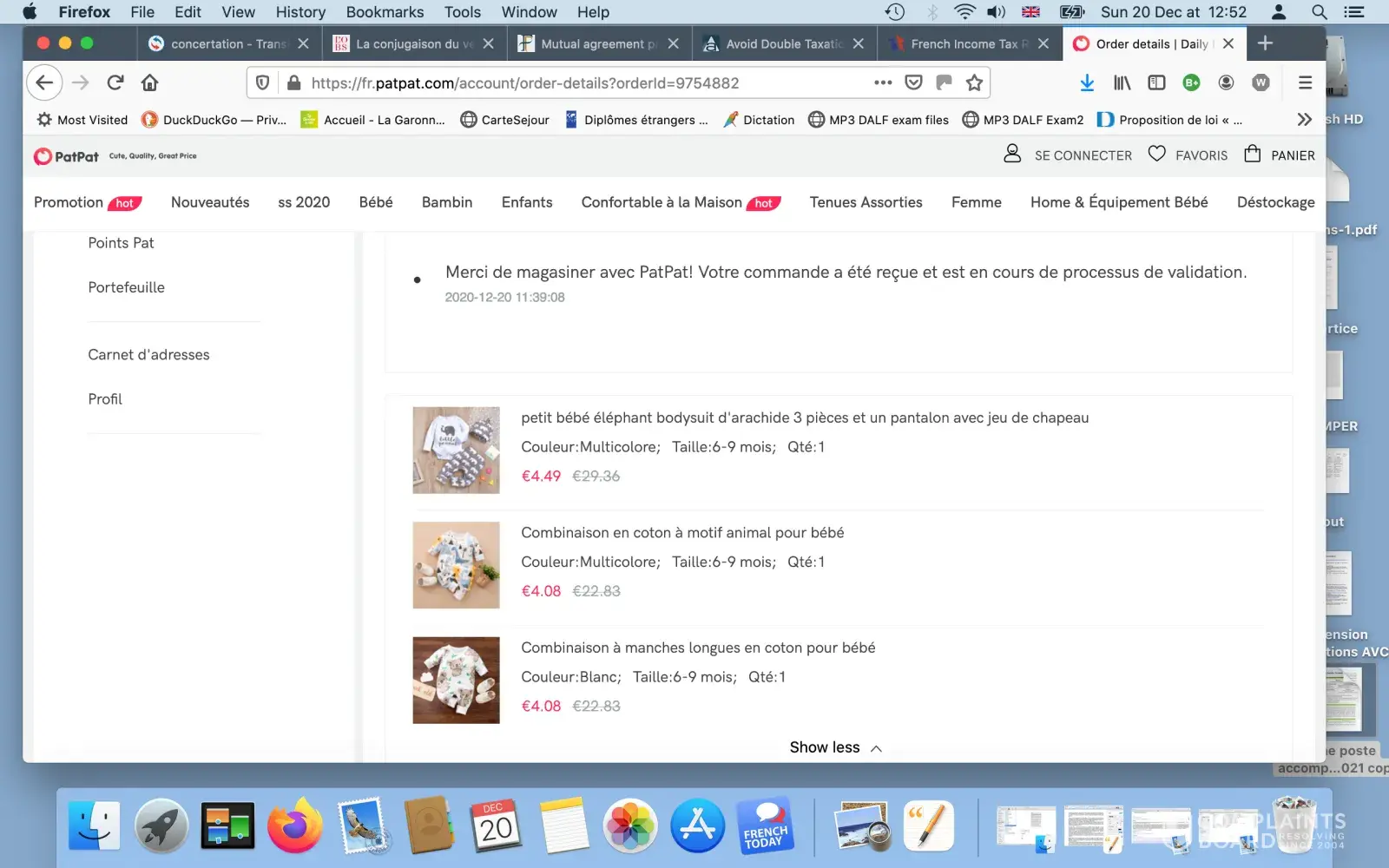
Task: Click the FAVORIS heart icon
Action: (x=1156, y=155)
